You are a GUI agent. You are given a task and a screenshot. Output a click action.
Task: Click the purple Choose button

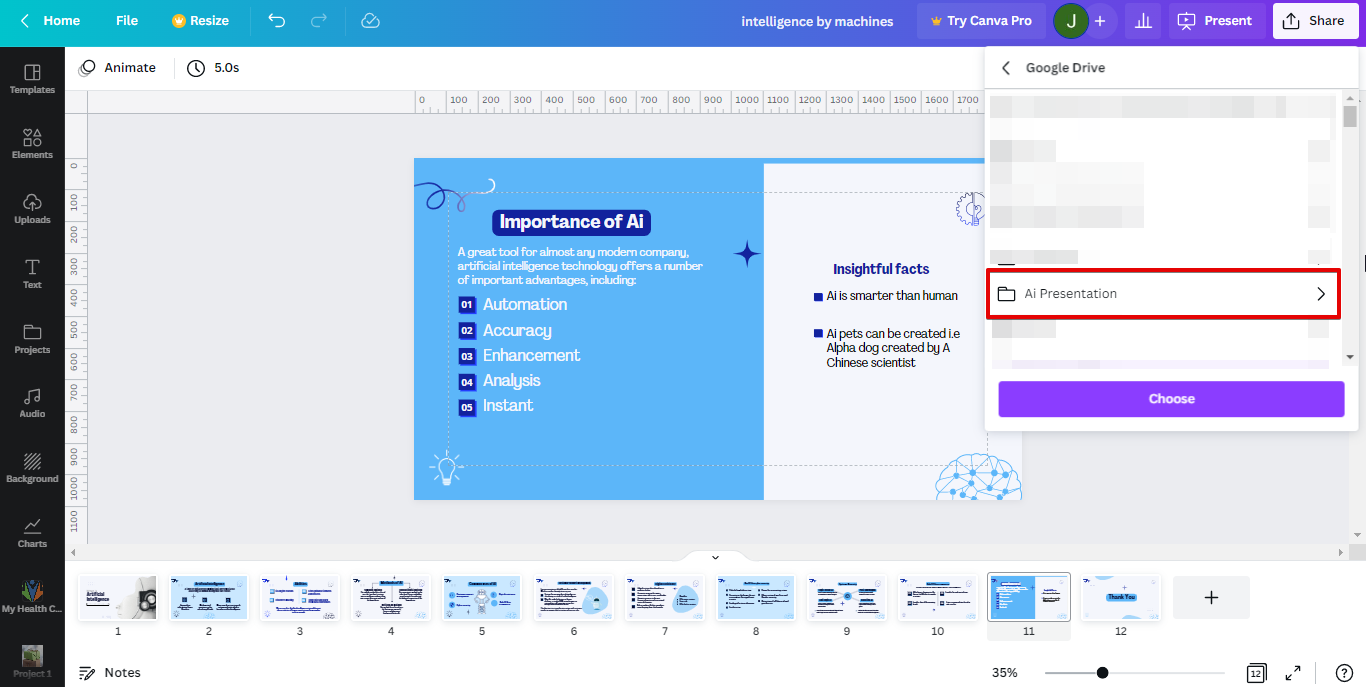(1171, 399)
